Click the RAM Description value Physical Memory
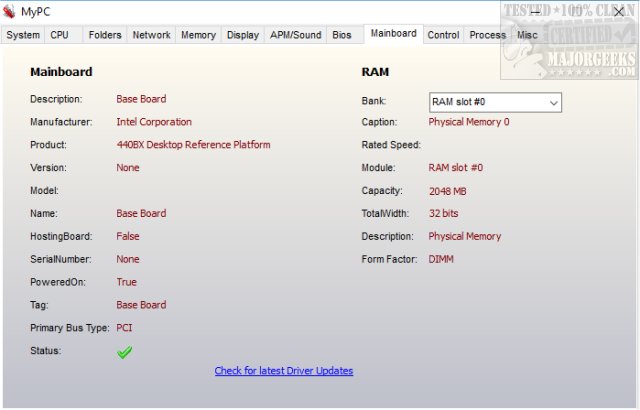Screen dimensions: 640x410 (x=464, y=236)
